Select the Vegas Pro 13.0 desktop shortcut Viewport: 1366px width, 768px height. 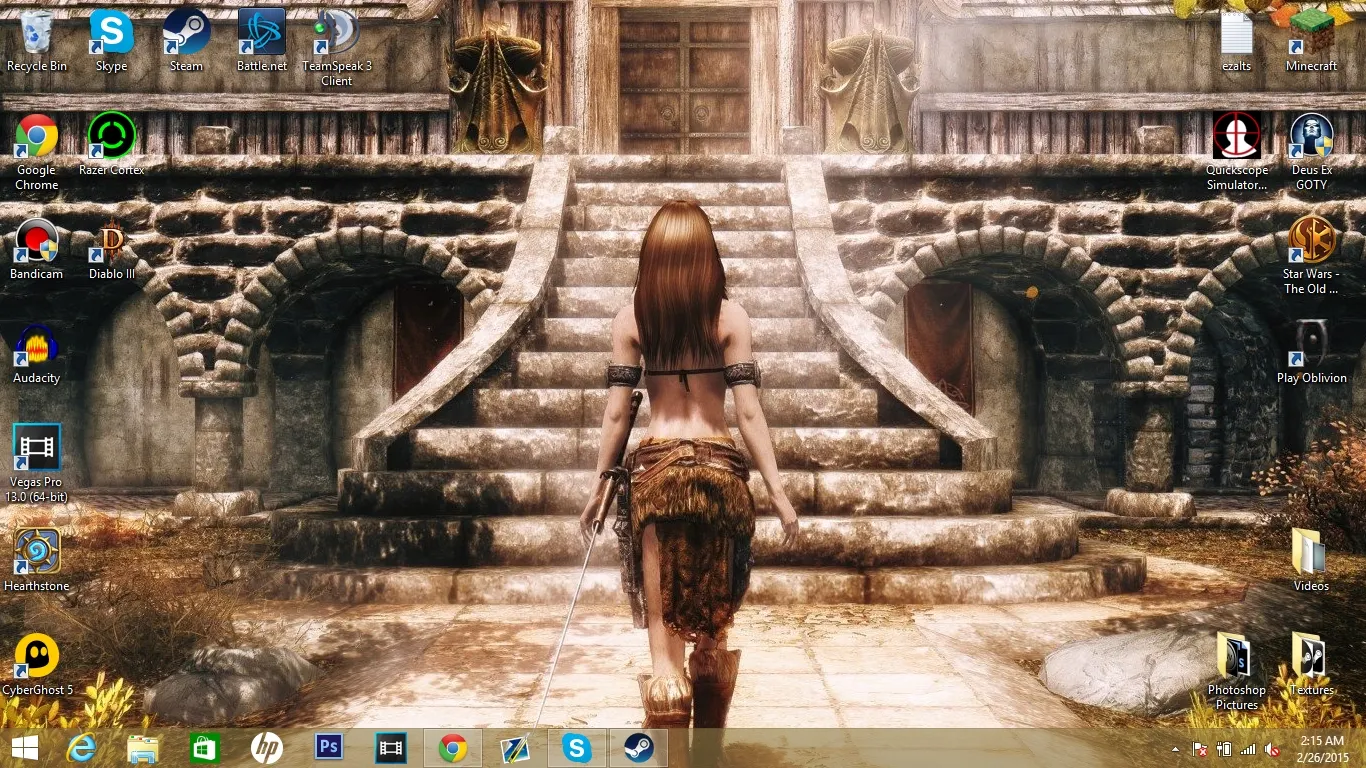click(37, 464)
